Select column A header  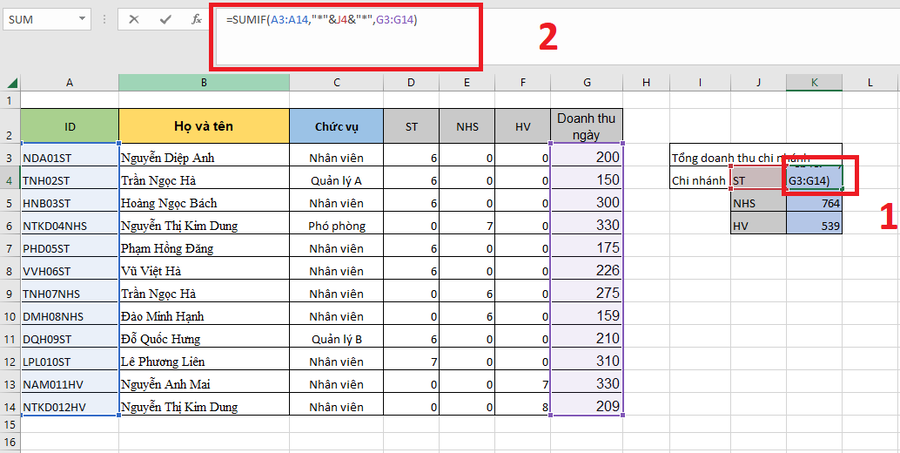[69, 83]
